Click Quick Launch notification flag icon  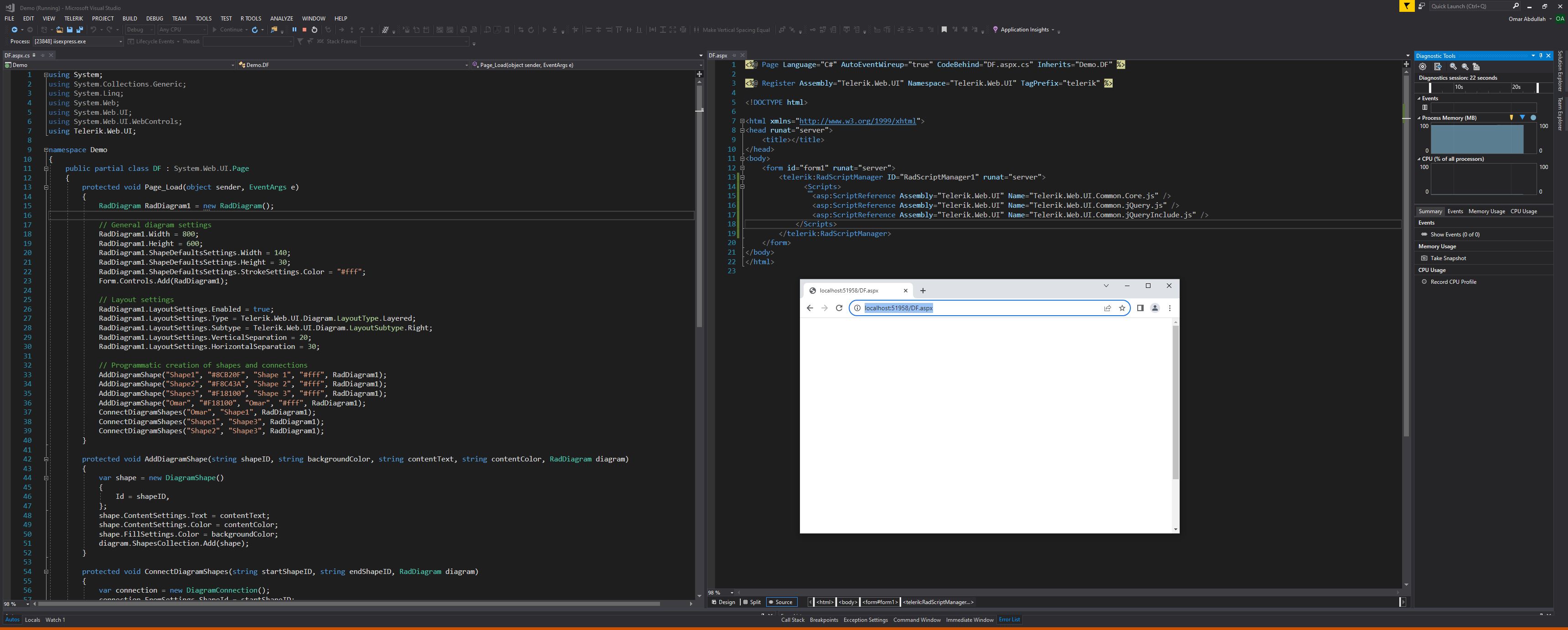[1406, 6]
